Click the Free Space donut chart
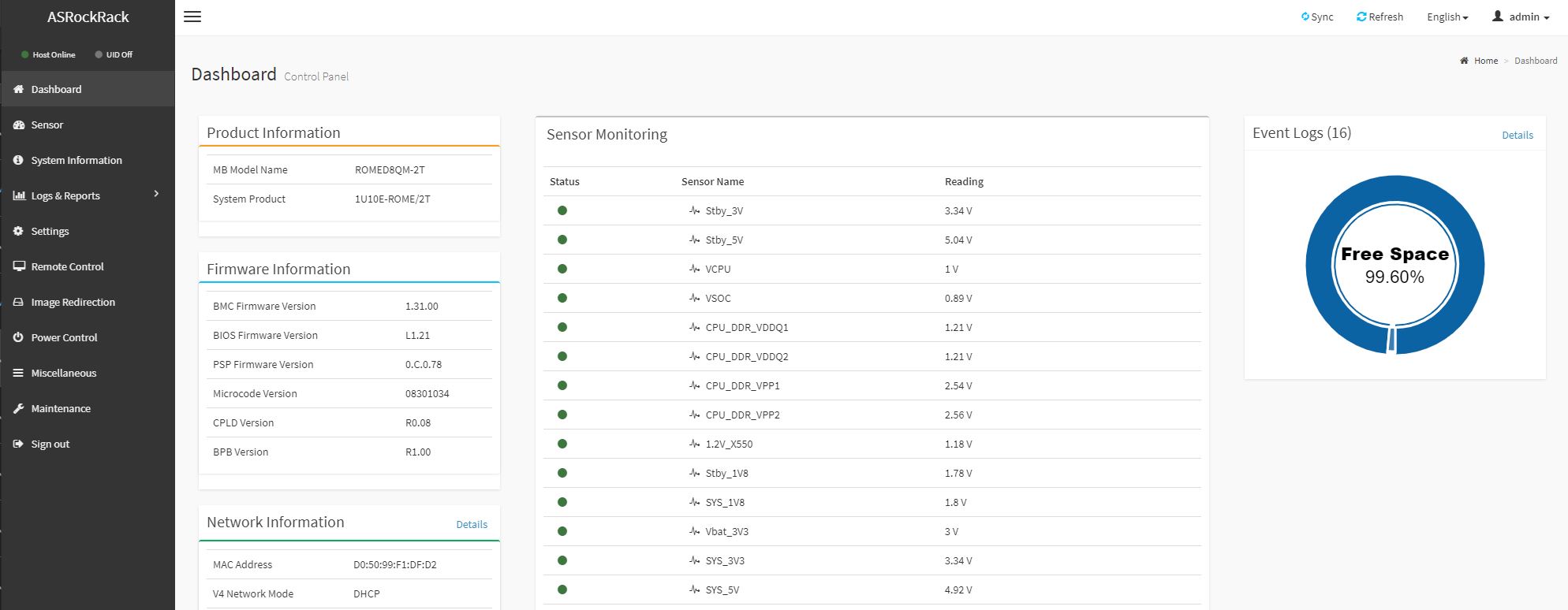1568x610 pixels. 1394,265
